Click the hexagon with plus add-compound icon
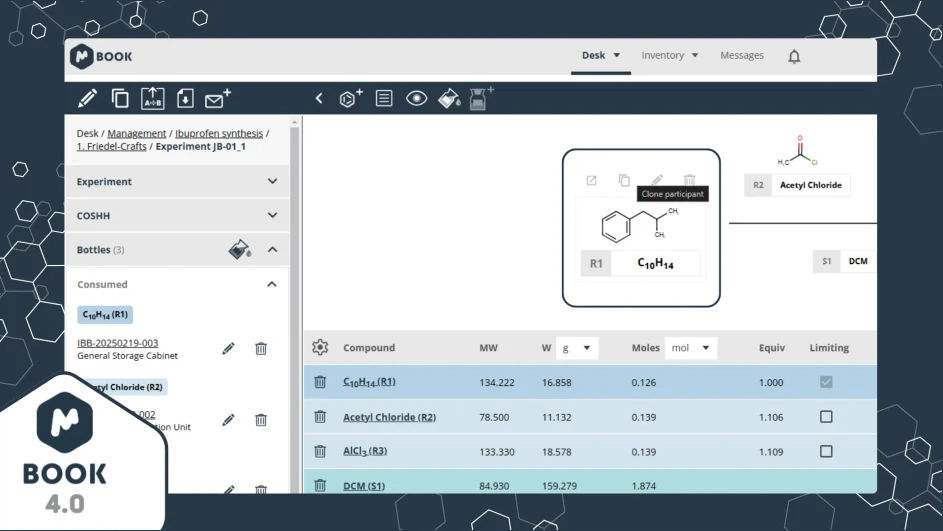The height and width of the screenshot is (531, 943). pos(351,98)
